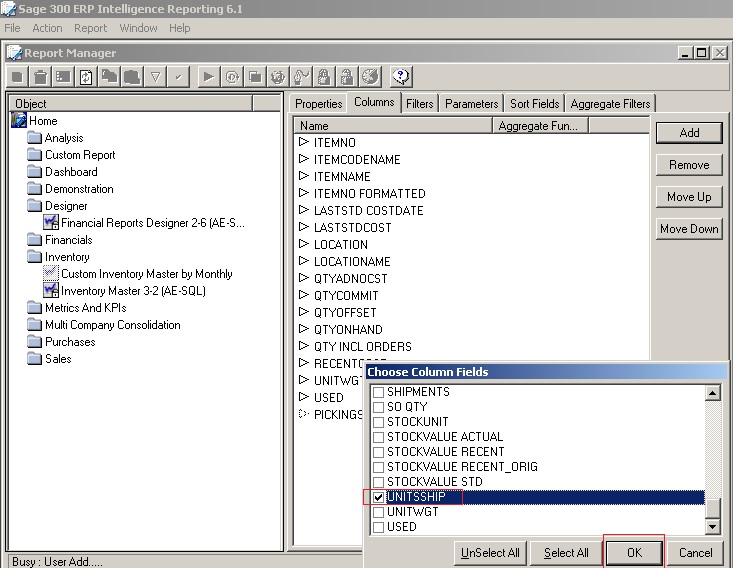Click the blue question mark help icon
733x568 pixels.
point(401,77)
